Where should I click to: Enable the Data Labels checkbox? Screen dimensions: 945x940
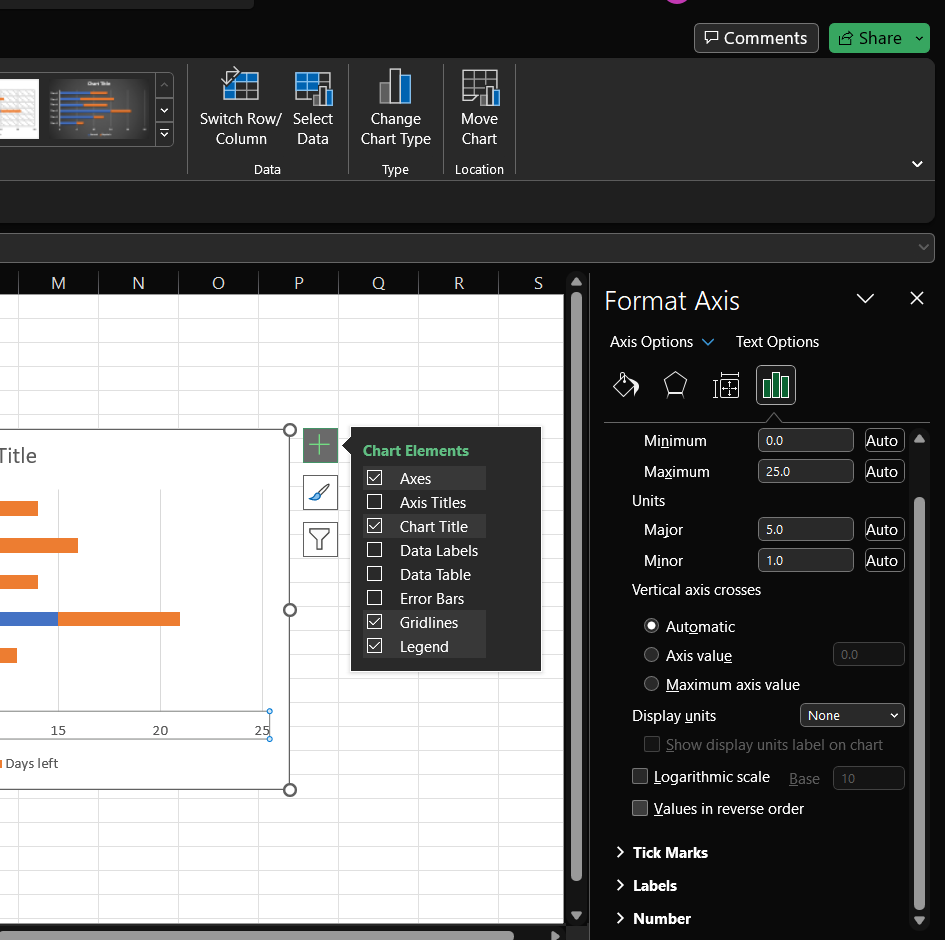pyautogui.click(x=374, y=550)
